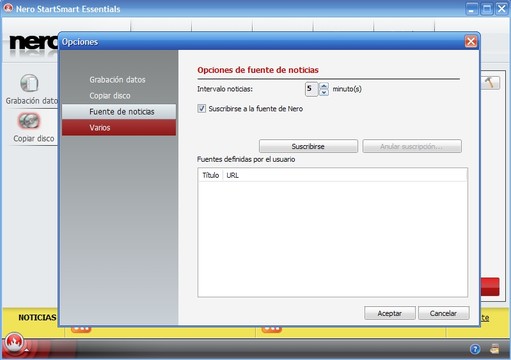The width and height of the screenshot is (511, 360).
Task: Click the Título column header
Action: tap(211, 175)
